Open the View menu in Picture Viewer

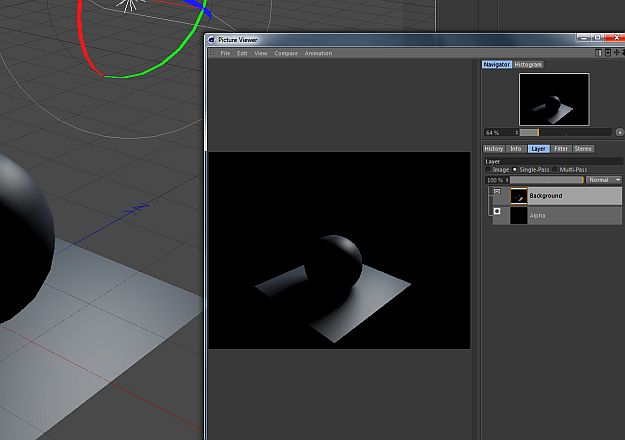click(261, 53)
